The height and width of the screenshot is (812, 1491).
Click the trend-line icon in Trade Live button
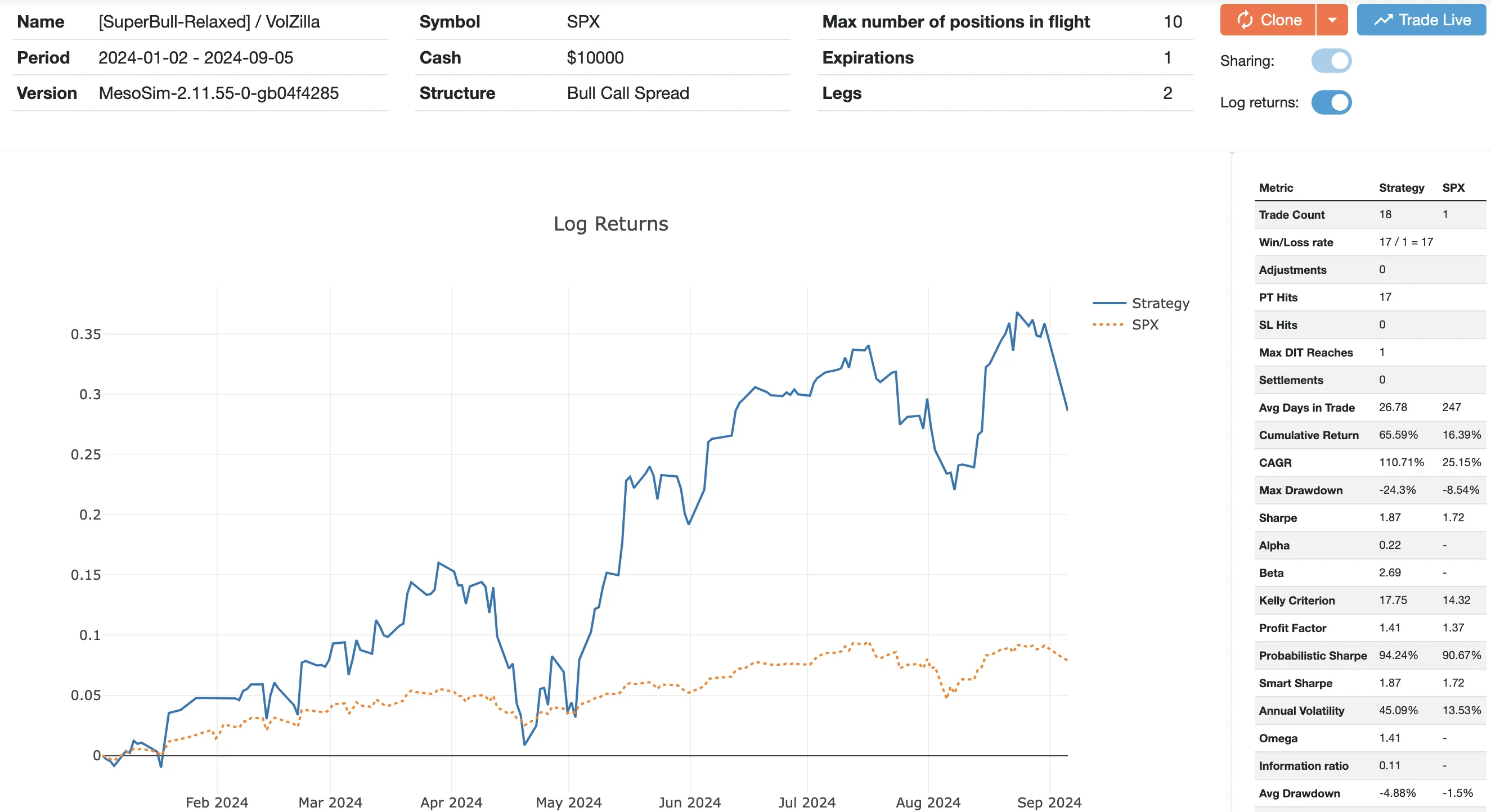[1384, 19]
